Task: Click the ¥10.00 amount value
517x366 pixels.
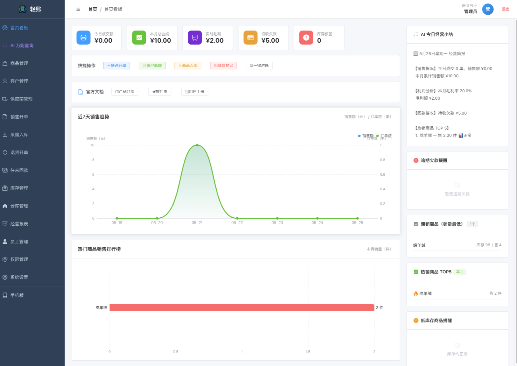Action: pos(161,41)
